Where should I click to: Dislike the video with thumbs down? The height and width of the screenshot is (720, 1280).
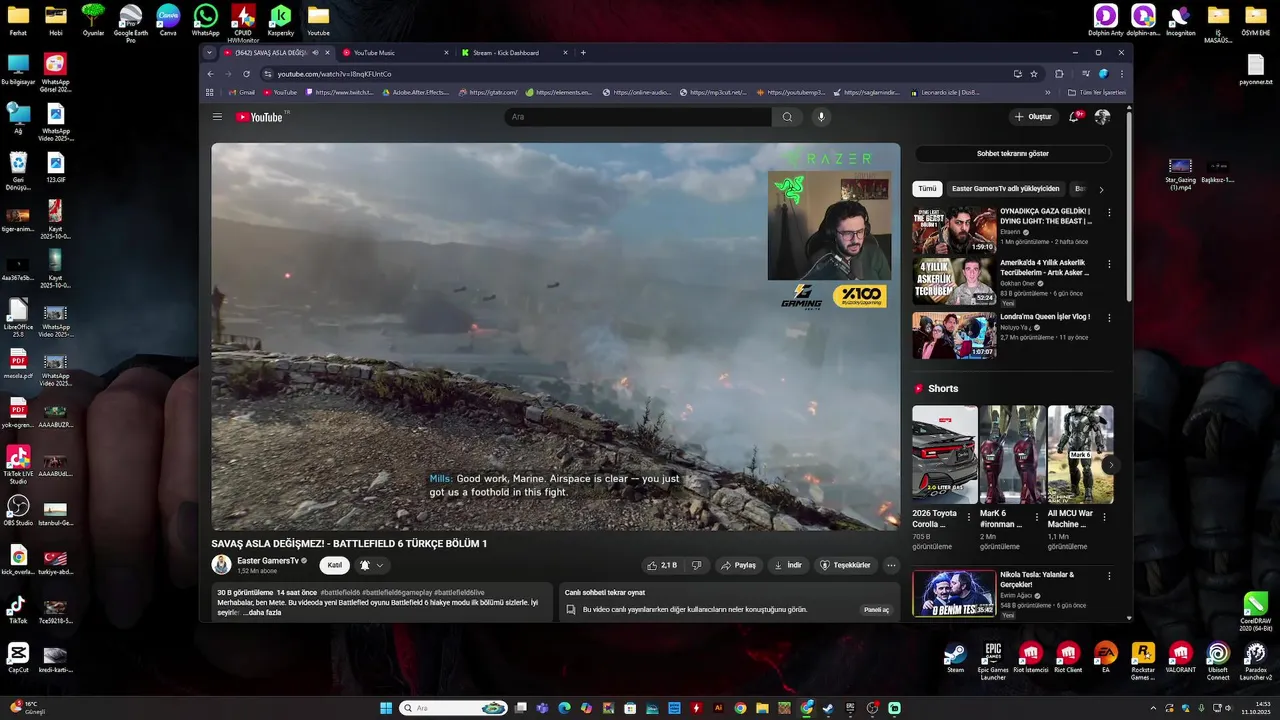(697, 565)
